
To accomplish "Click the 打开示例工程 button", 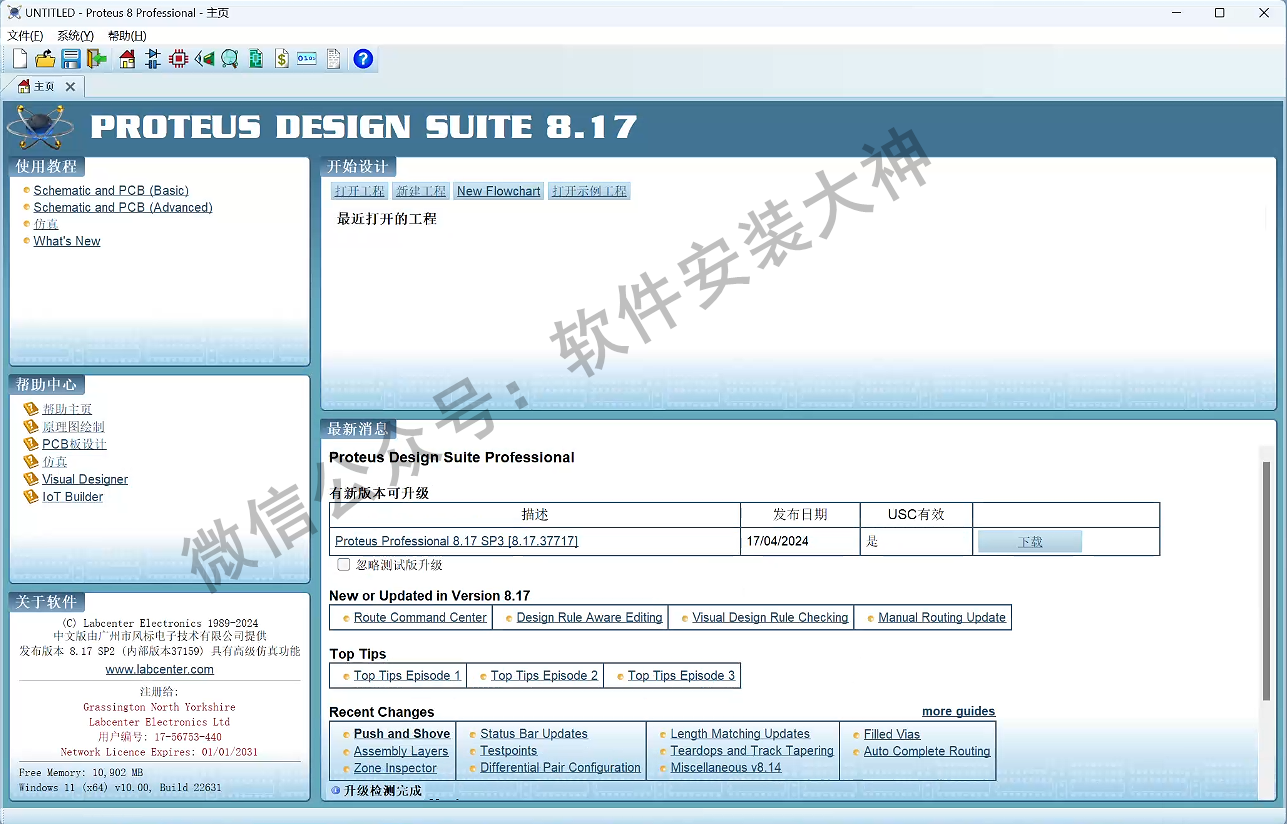I will click(590, 191).
